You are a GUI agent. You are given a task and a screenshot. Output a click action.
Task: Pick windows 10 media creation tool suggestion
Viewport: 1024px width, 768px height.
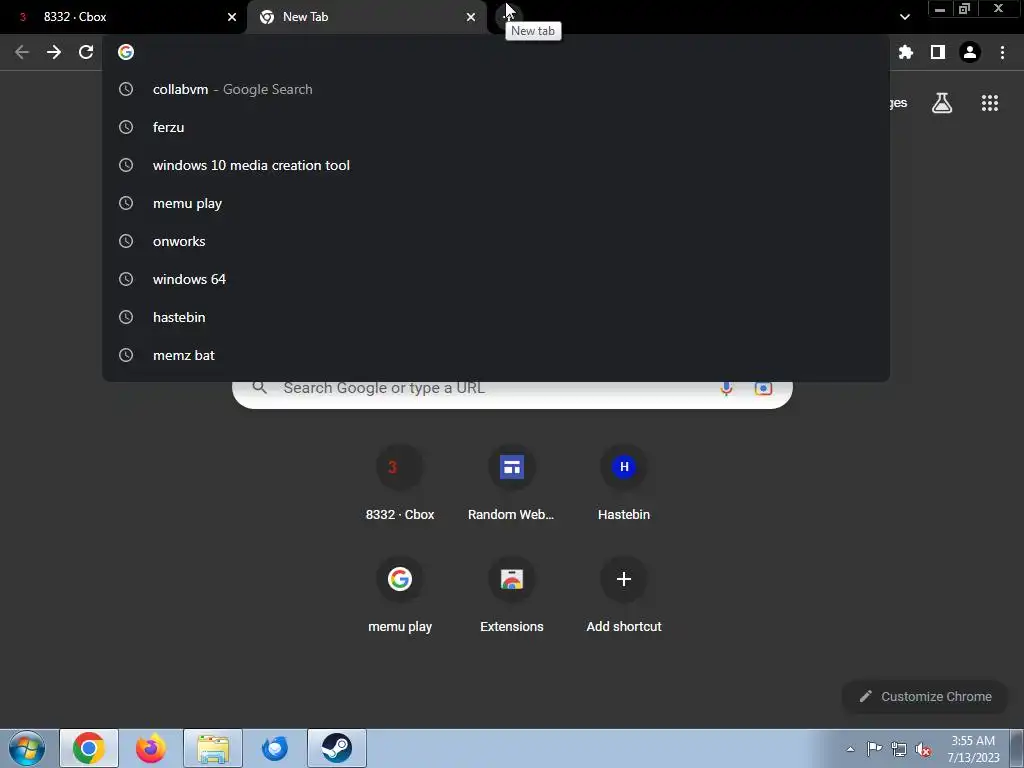(496, 165)
